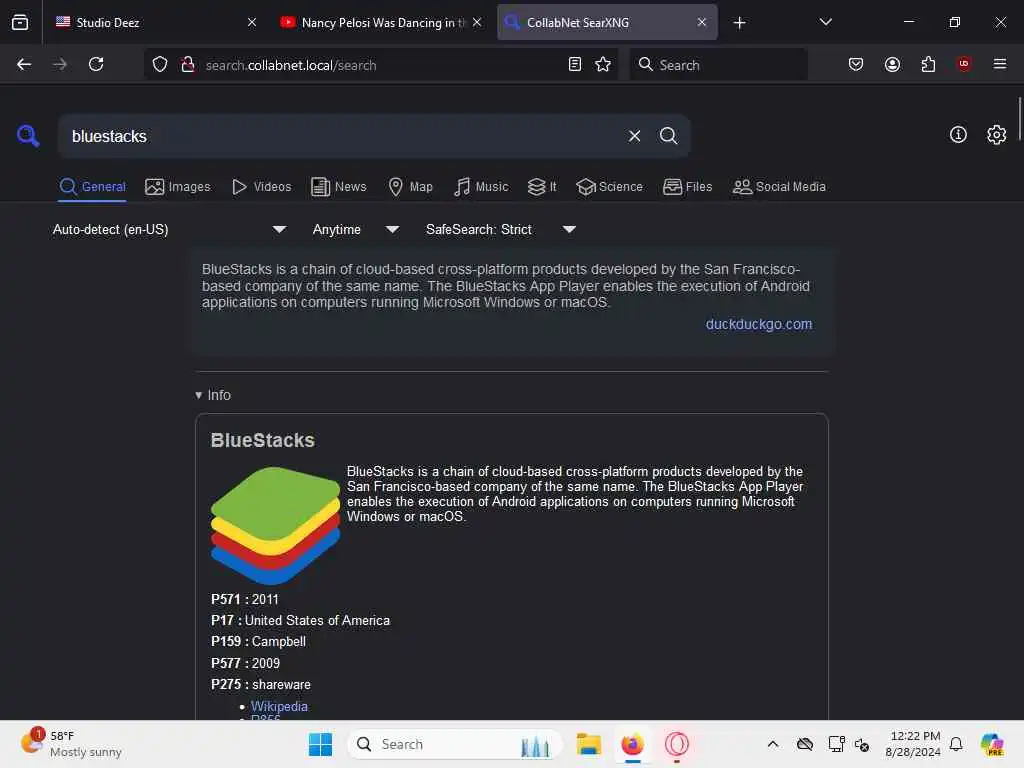The image size is (1024, 768).
Task: Open Firefox account icon
Action: tap(892, 64)
